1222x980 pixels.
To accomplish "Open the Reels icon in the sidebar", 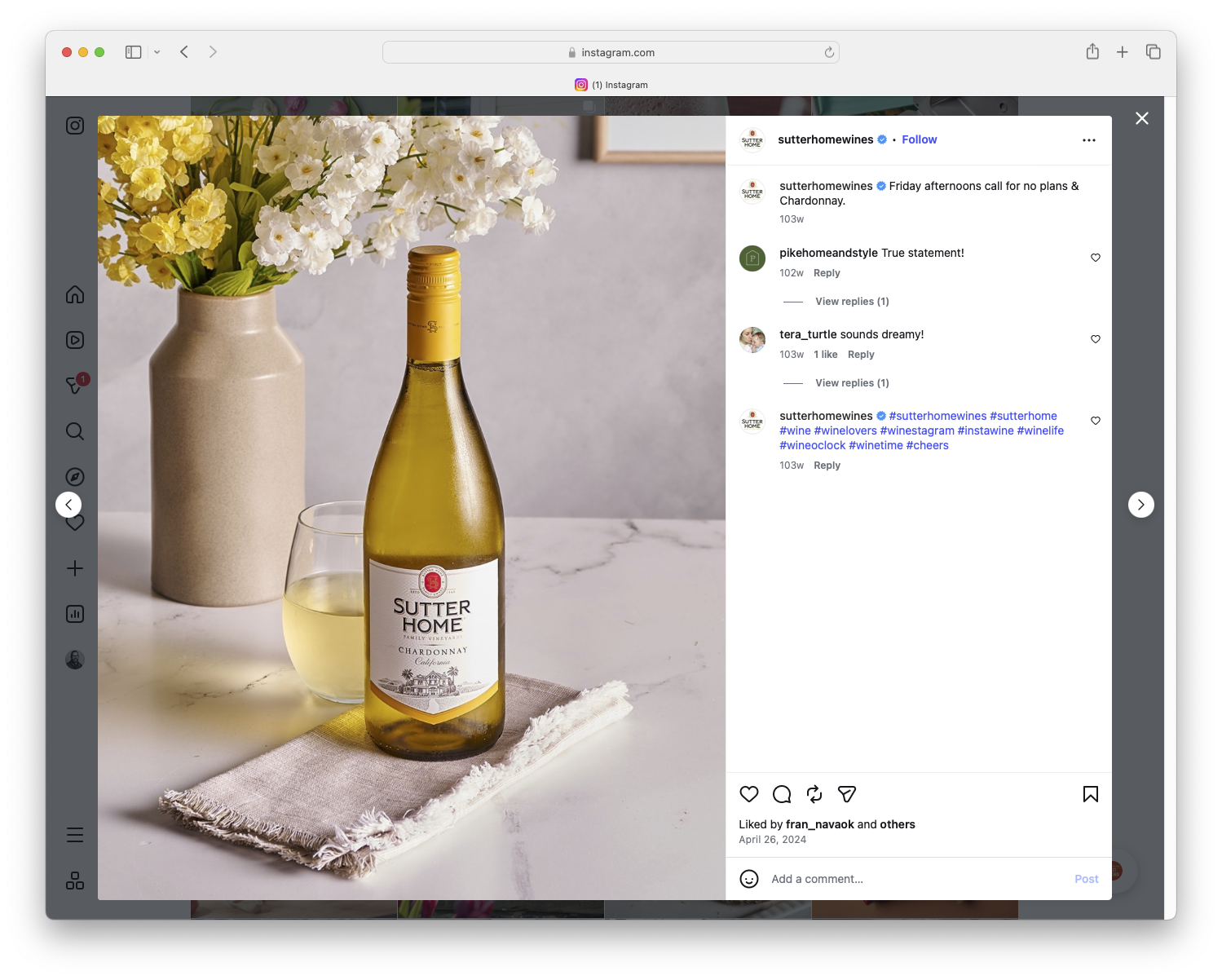I will click(x=75, y=340).
